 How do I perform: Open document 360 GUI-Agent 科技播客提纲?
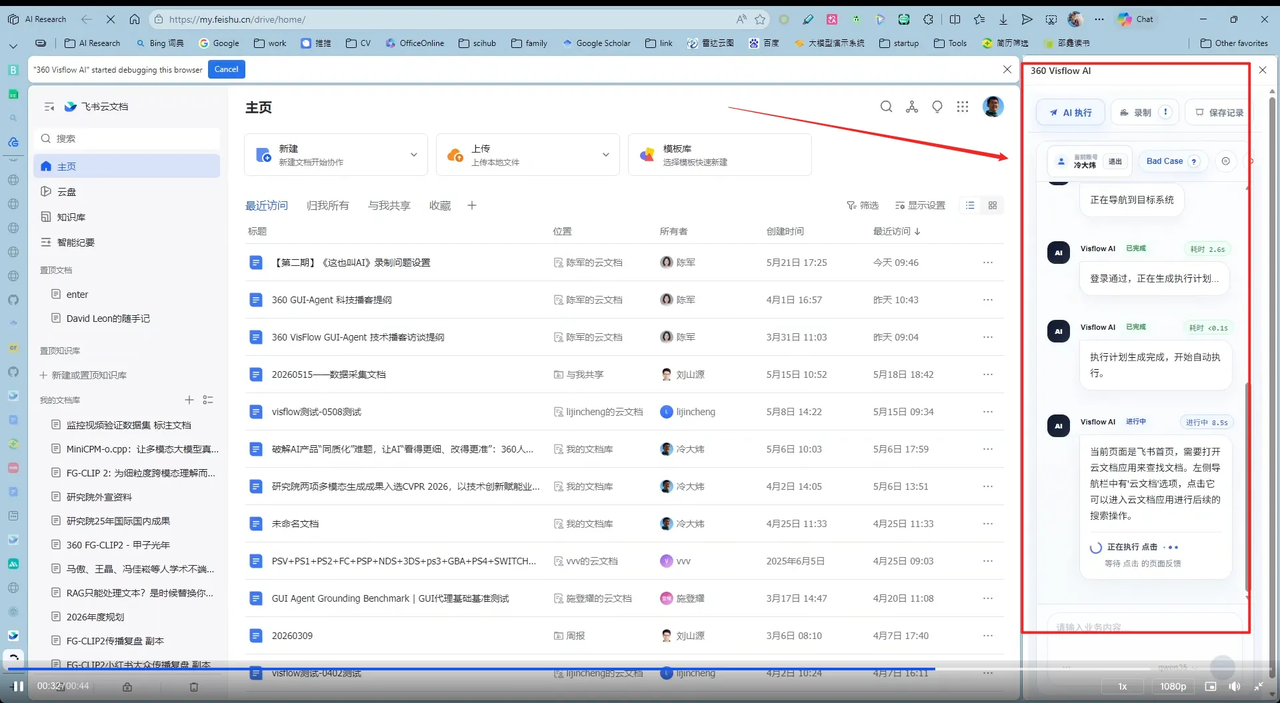click(x=331, y=300)
